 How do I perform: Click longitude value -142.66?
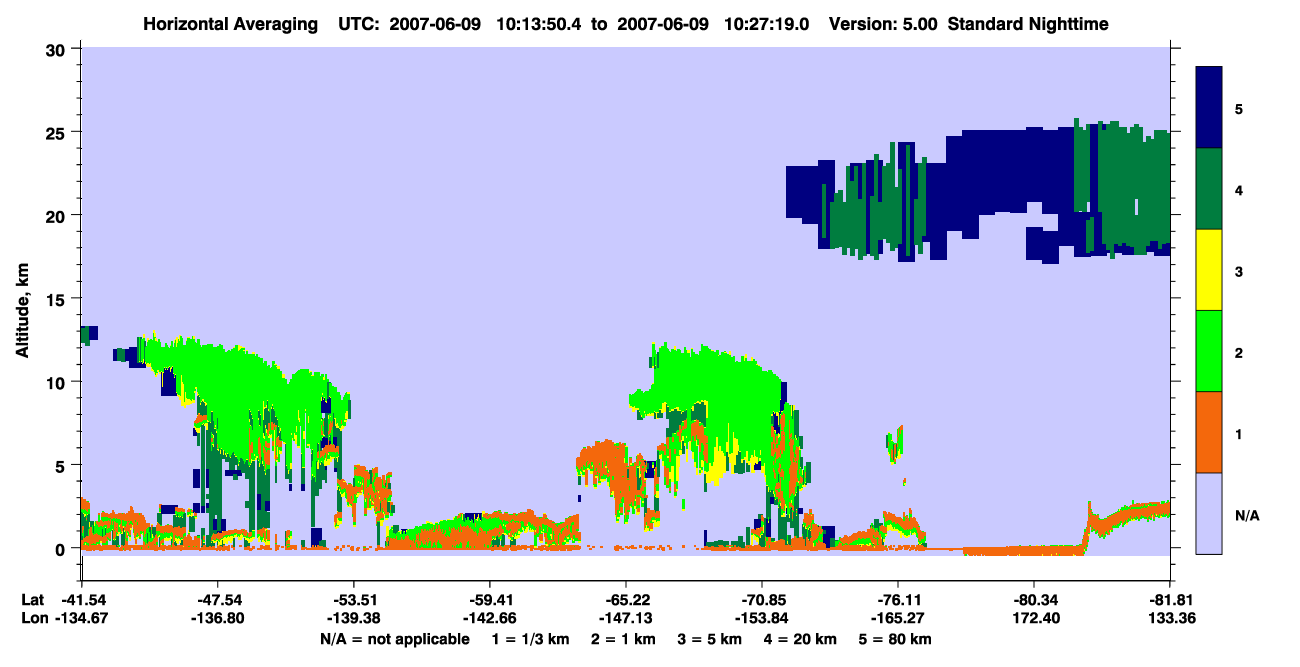[x=489, y=619]
